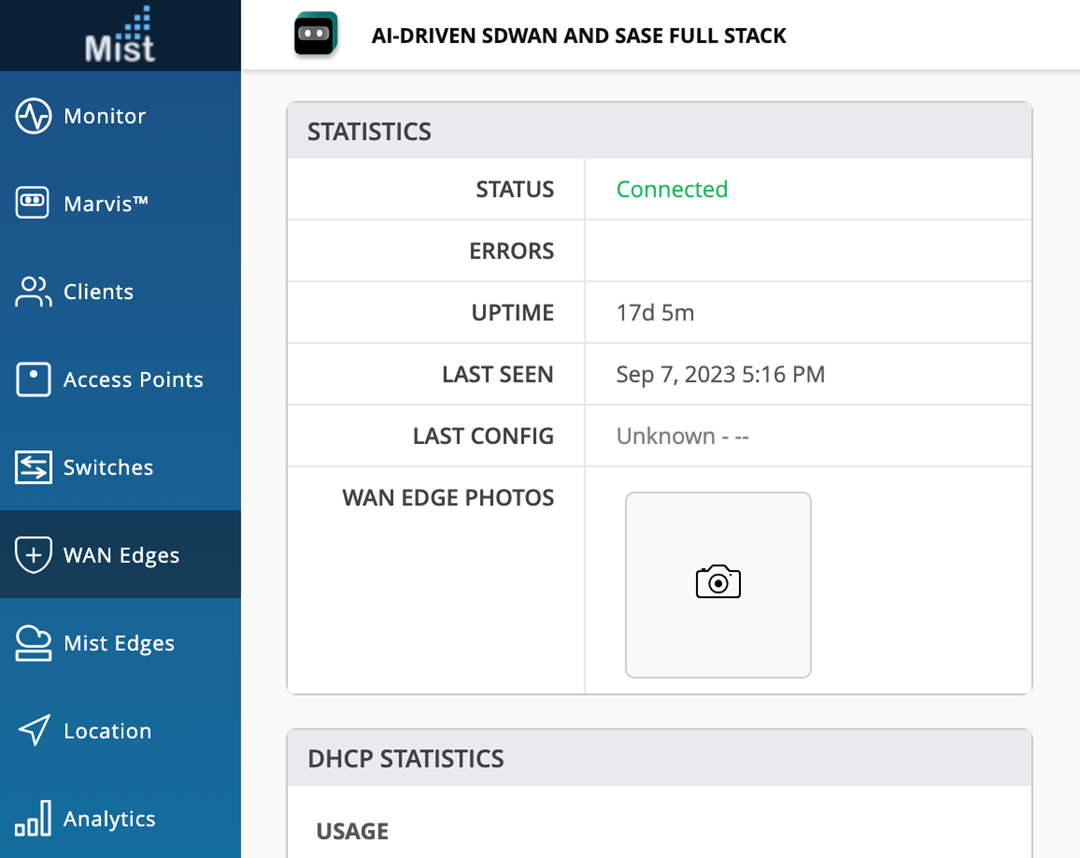Image resolution: width=1080 pixels, height=858 pixels.
Task: Click the Mist logo
Action: pos(120,35)
